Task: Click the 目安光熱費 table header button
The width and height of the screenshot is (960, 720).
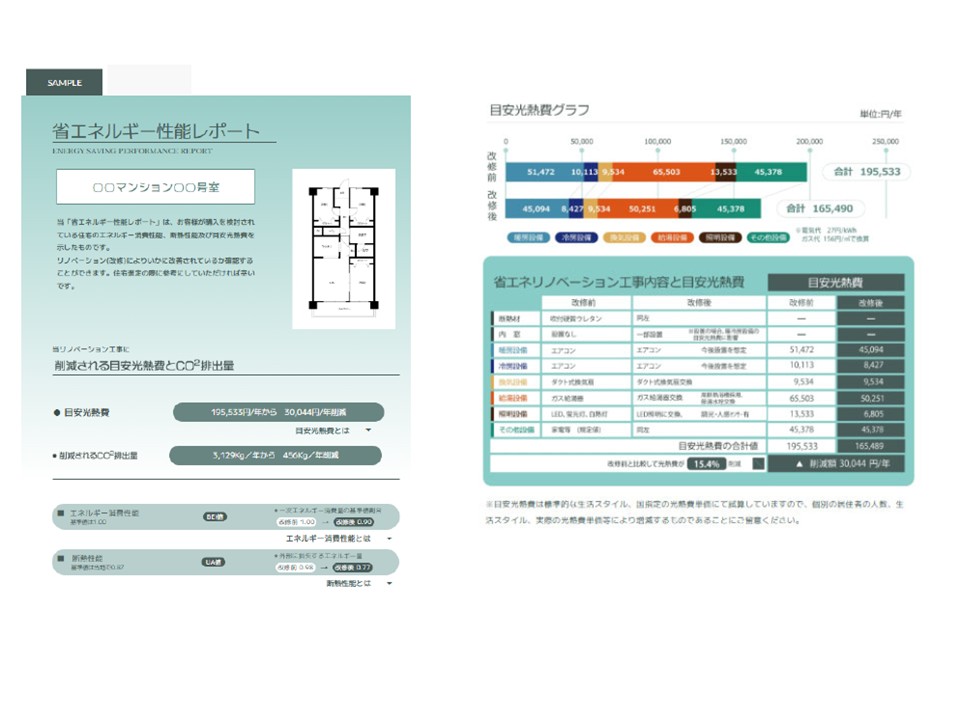Action: [x=835, y=283]
